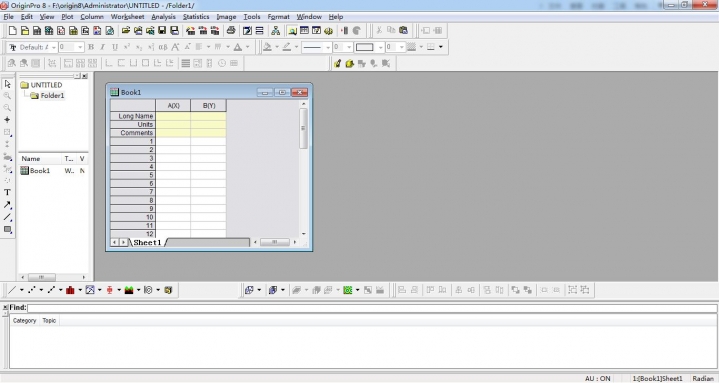The width and height of the screenshot is (719, 383).
Task: Open the Analysis menu
Action: click(163, 17)
